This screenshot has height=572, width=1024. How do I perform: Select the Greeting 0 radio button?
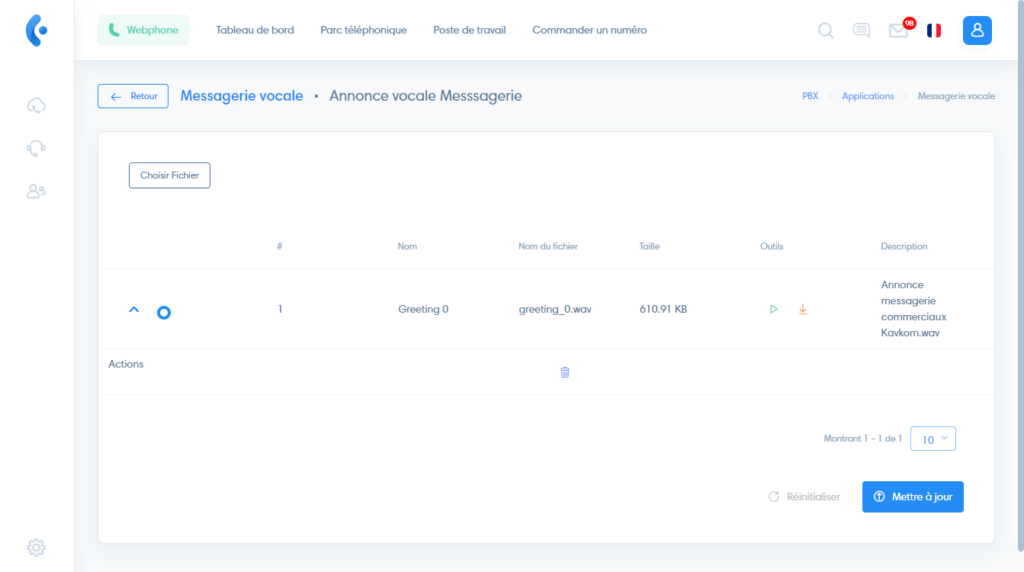pos(164,312)
